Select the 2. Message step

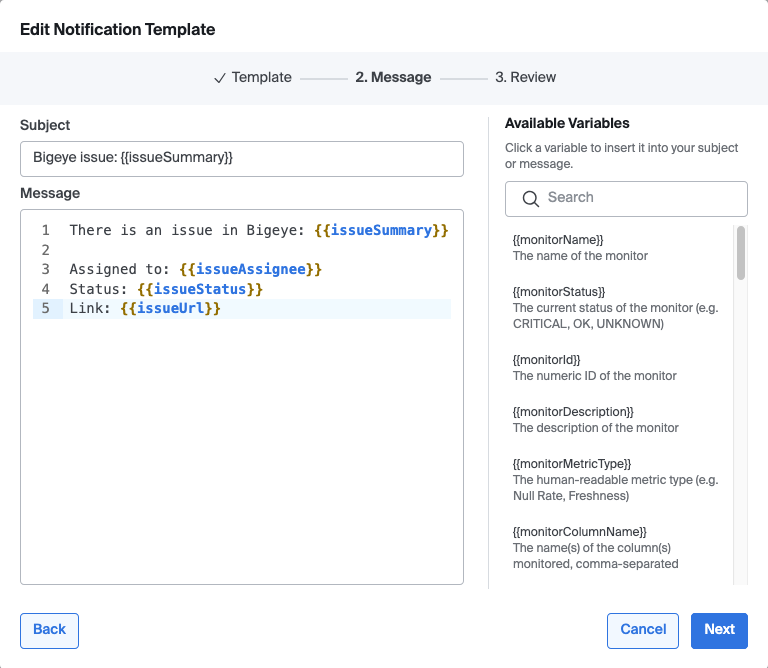click(x=393, y=77)
